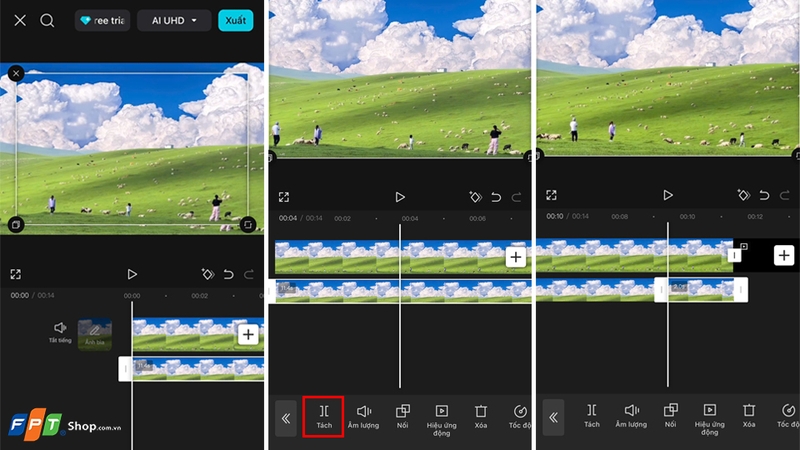
Task: Collapse the right panel toolbar with the double-chevron
Action: pos(554,417)
